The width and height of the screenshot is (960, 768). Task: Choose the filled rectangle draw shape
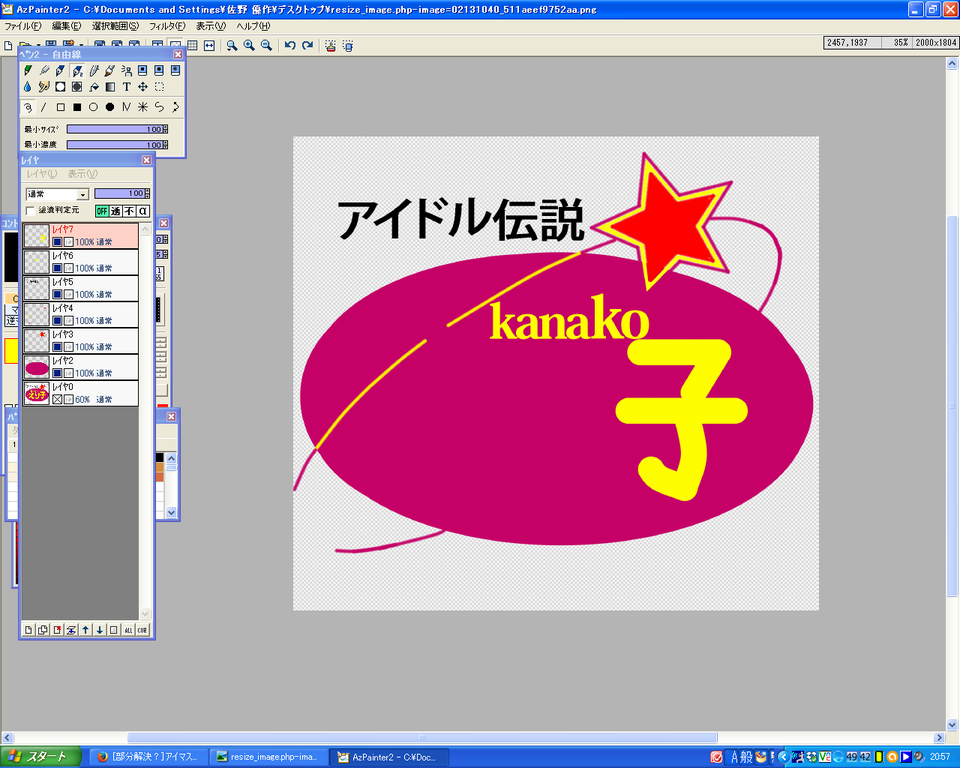click(x=77, y=107)
